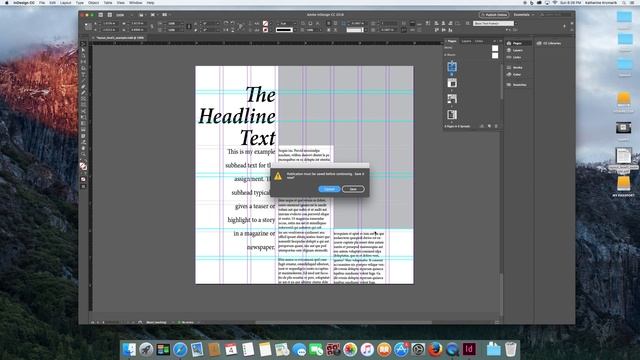The width and height of the screenshot is (640, 360).
Task: Click the Publish Online button
Action: (x=494, y=15)
